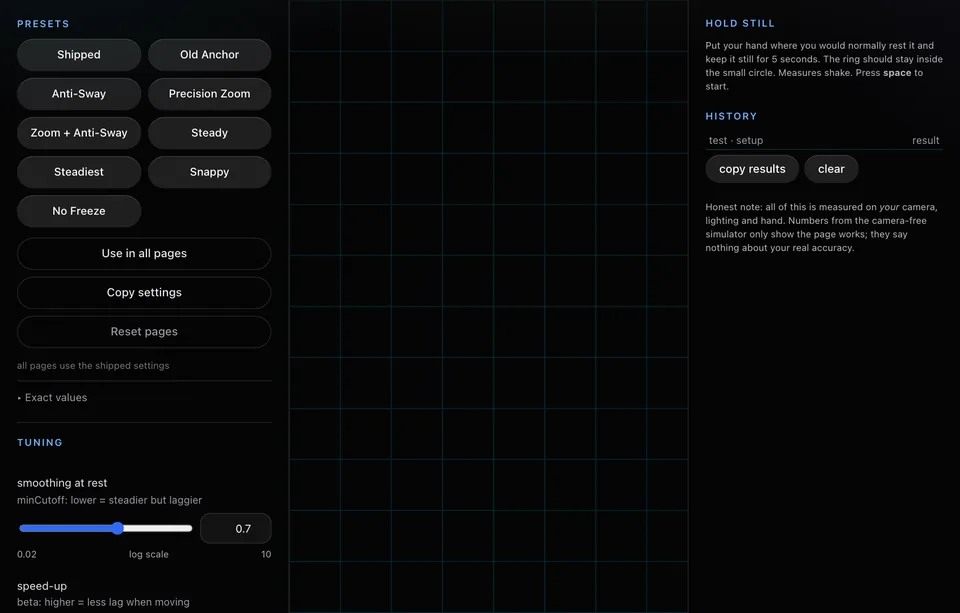Click the TUNING section heading
Image resolution: width=960 pixels, height=613 pixels.
pyautogui.click(x=40, y=443)
